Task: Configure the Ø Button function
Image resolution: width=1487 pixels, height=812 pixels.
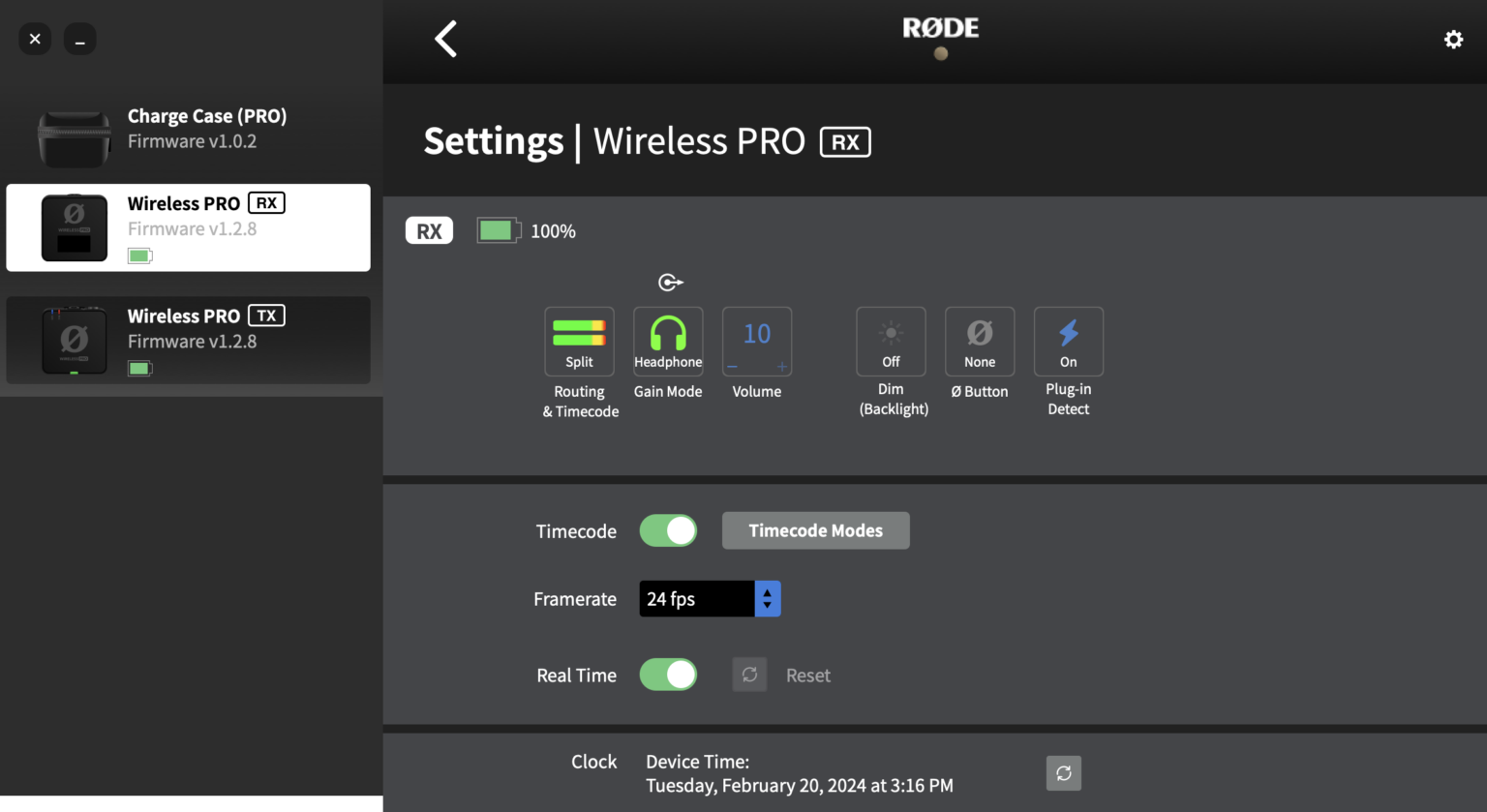Action: (980, 341)
